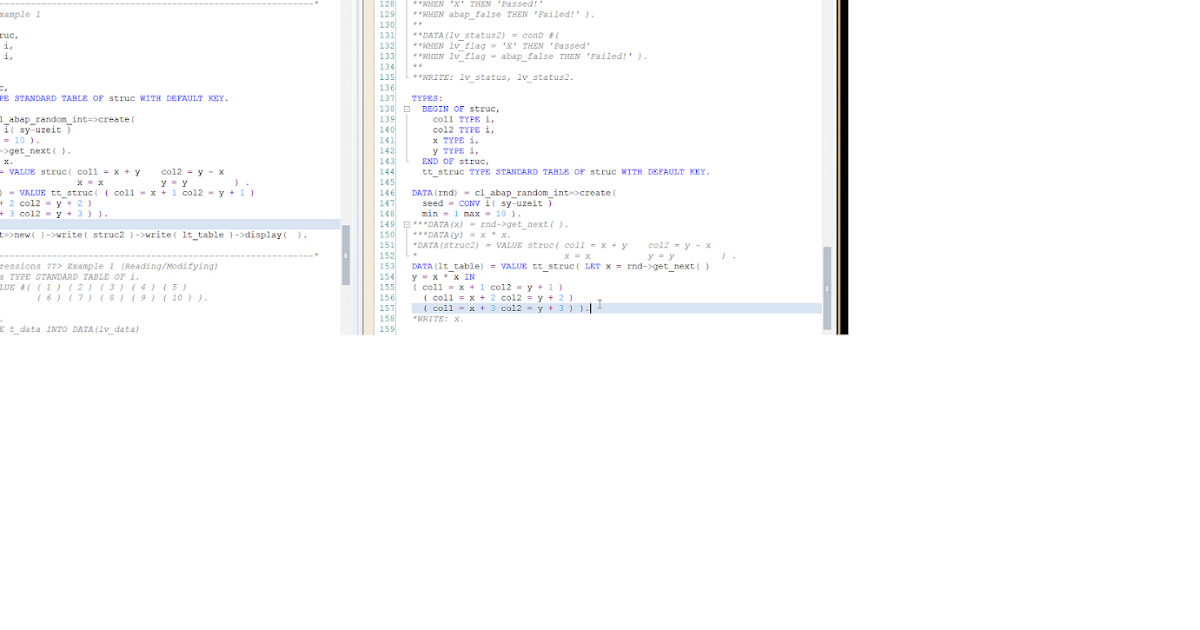
Task: Click the PE STANDARD TABLE OF struc text in left pane
Action: tap(100, 98)
